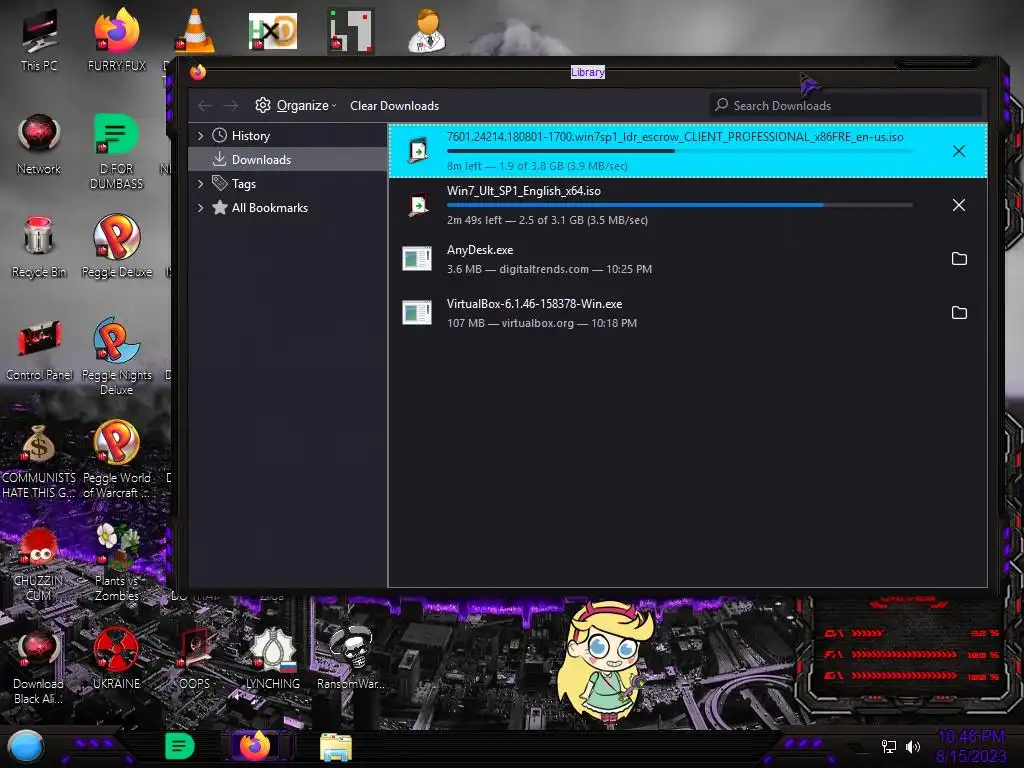Click the Library back arrow
The width and height of the screenshot is (1024, 768).
tap(205, 106)
